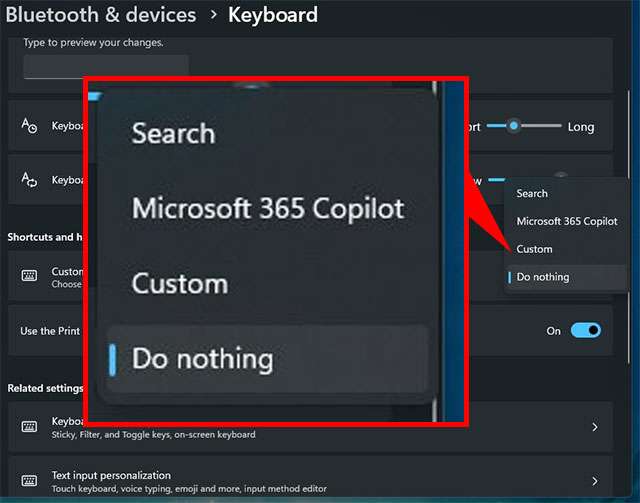This screenshot has width=640, height=503.
Task: Click the Long label beside delay slider
Action: pos(581,127)
